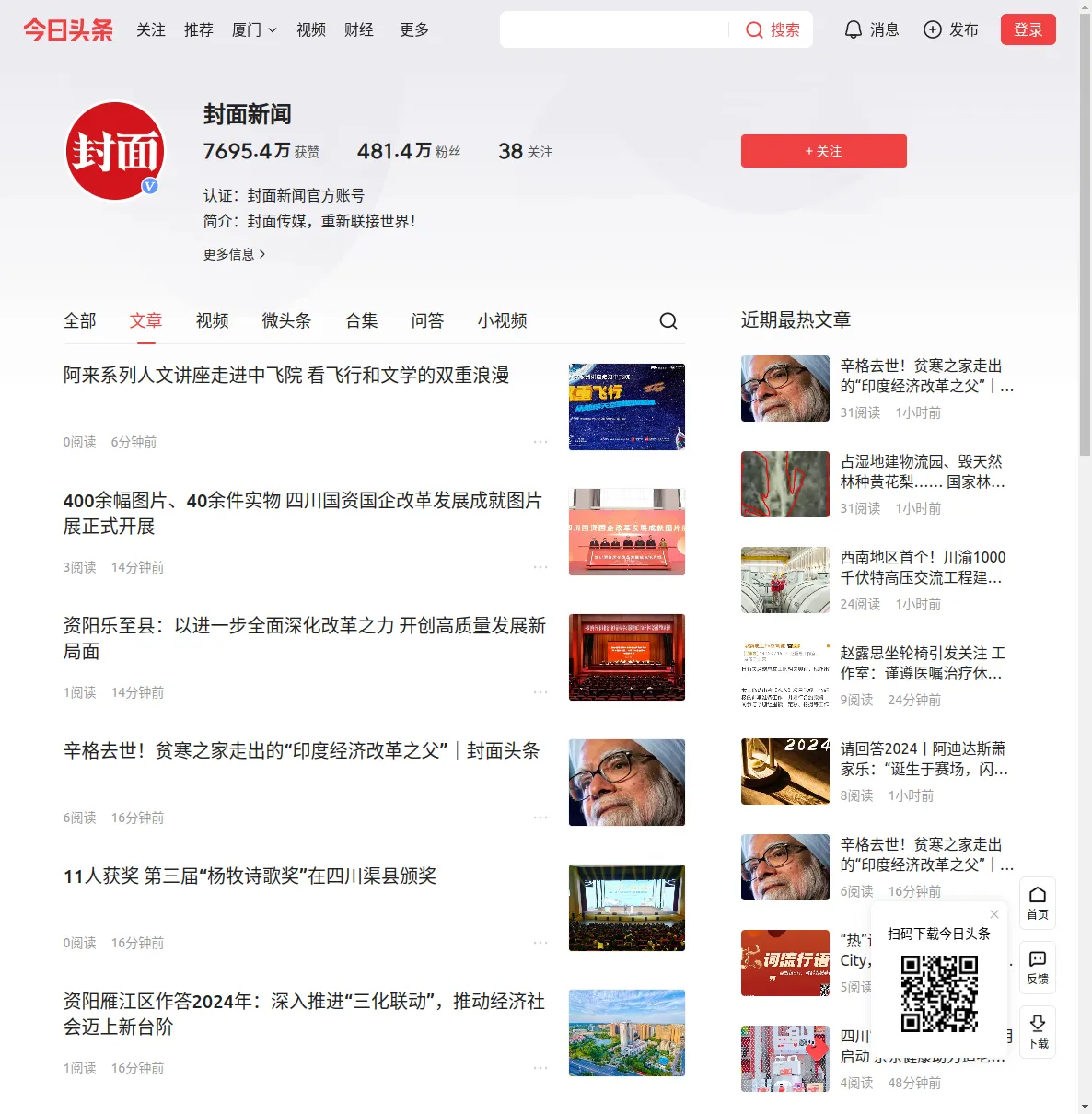Click the red 登录 button
The width and height of the screenshot is (1092, 1114).
coord(1028,29)
